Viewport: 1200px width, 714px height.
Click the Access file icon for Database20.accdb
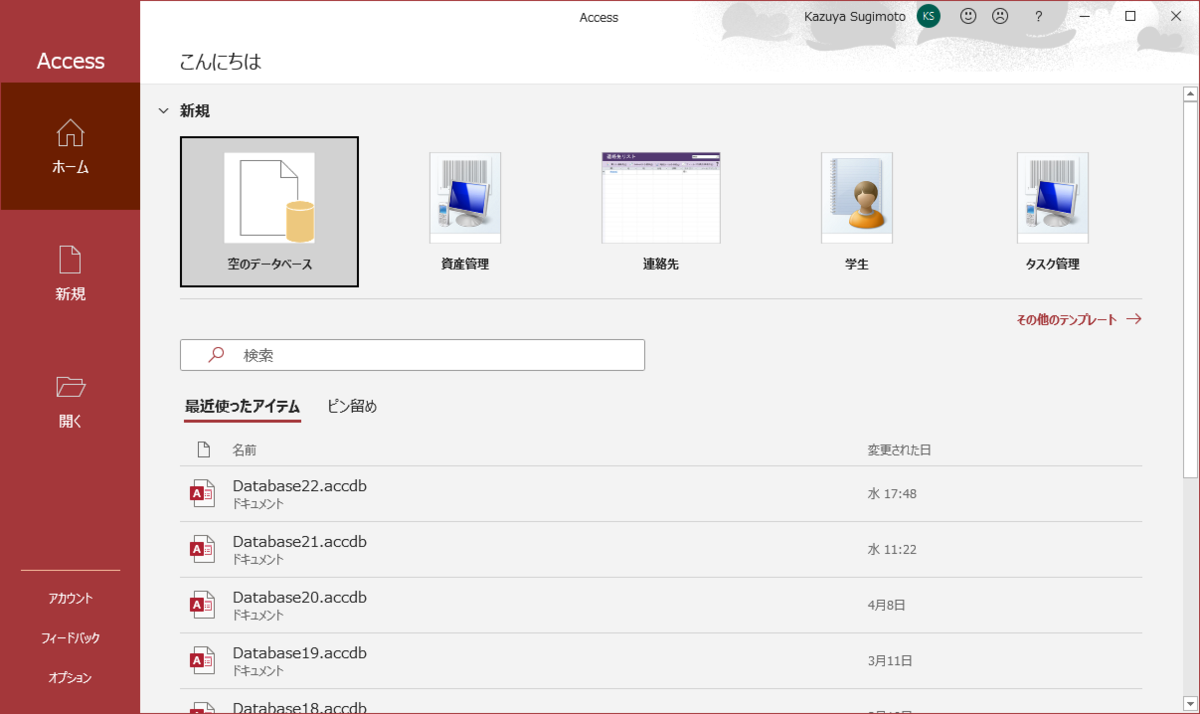(x=203, y=605)
